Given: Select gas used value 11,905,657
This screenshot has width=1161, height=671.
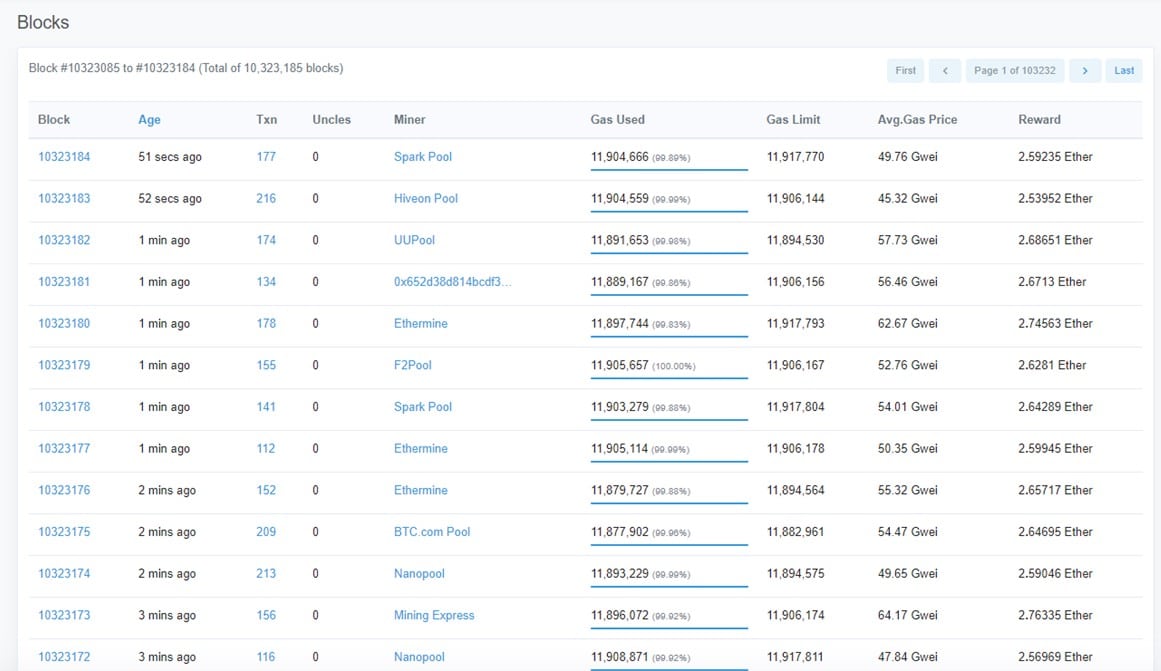Looking at the screenshot, I should (620, 365).
